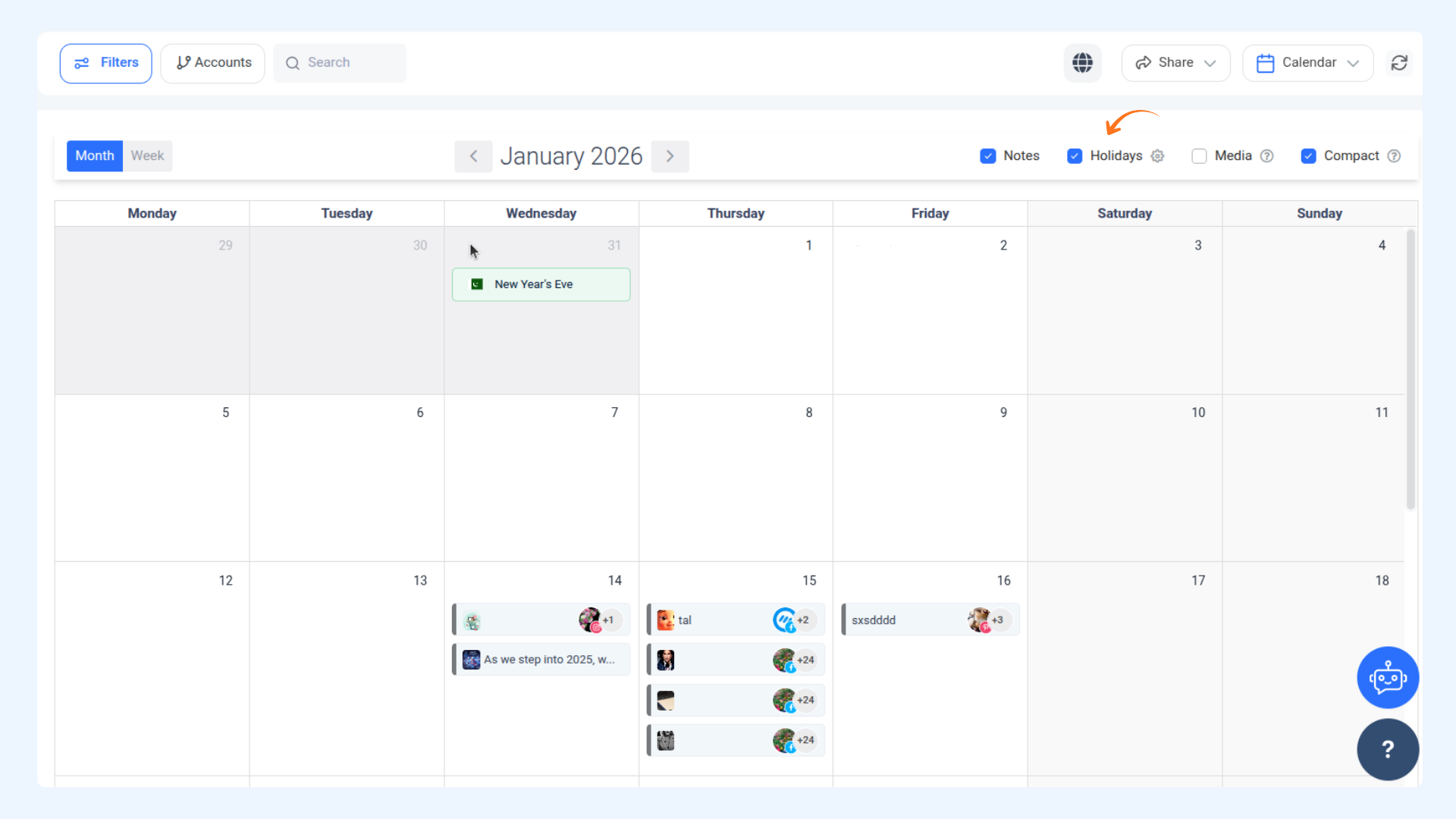Open the help question mark bubble
The width and height of the screenshot is (1456, 819).
pyautogui.click(x=1387, y=749)
